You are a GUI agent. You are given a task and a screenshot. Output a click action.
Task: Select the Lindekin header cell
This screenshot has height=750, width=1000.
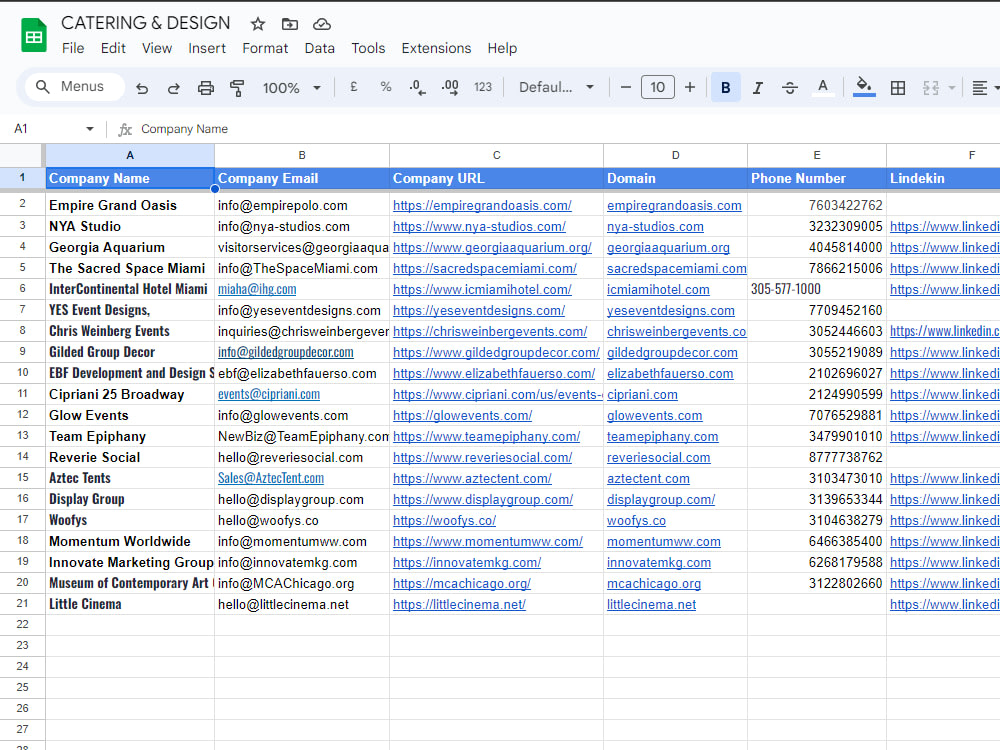pyautogui.click(x=943, y=179)
